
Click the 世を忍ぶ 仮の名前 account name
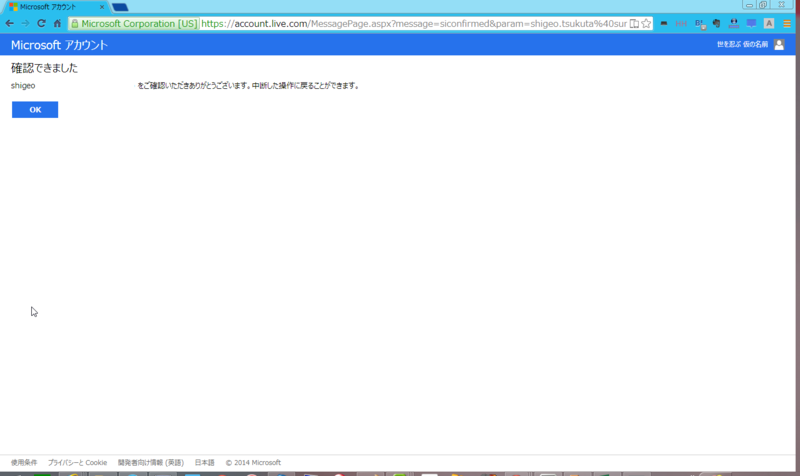click(742, 44)
